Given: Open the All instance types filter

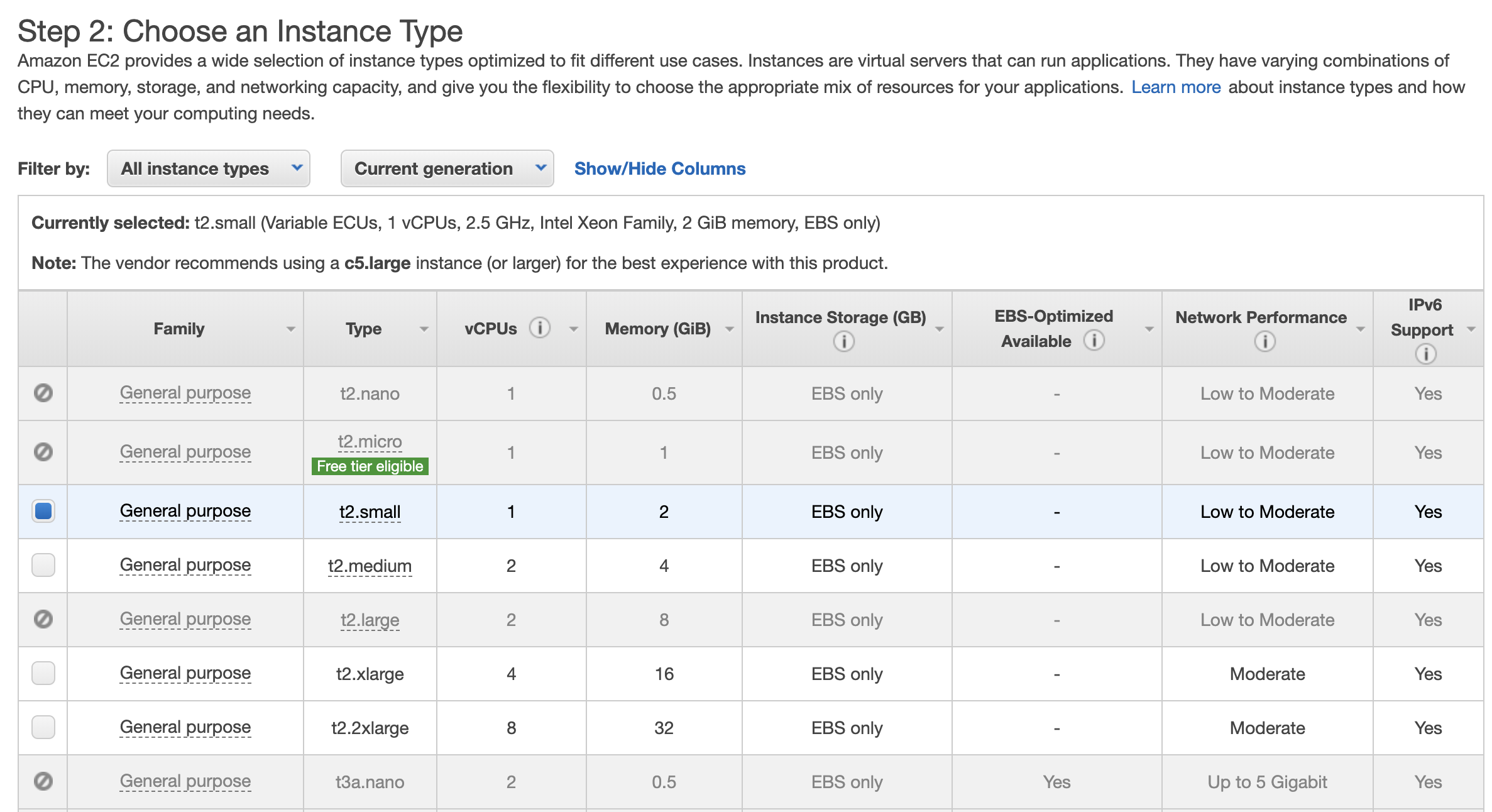Looking at the screenshot, I should click(208, 168).
